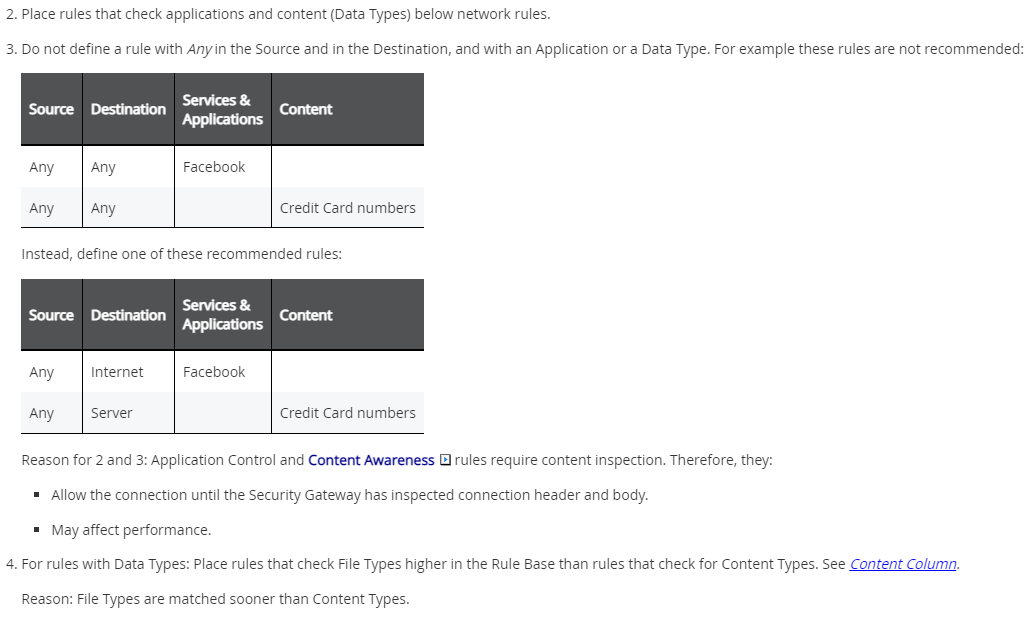1035x620 pixels.
Task: Expand the Content Awareness definition arrow icon
Action: tap(446, 460)
